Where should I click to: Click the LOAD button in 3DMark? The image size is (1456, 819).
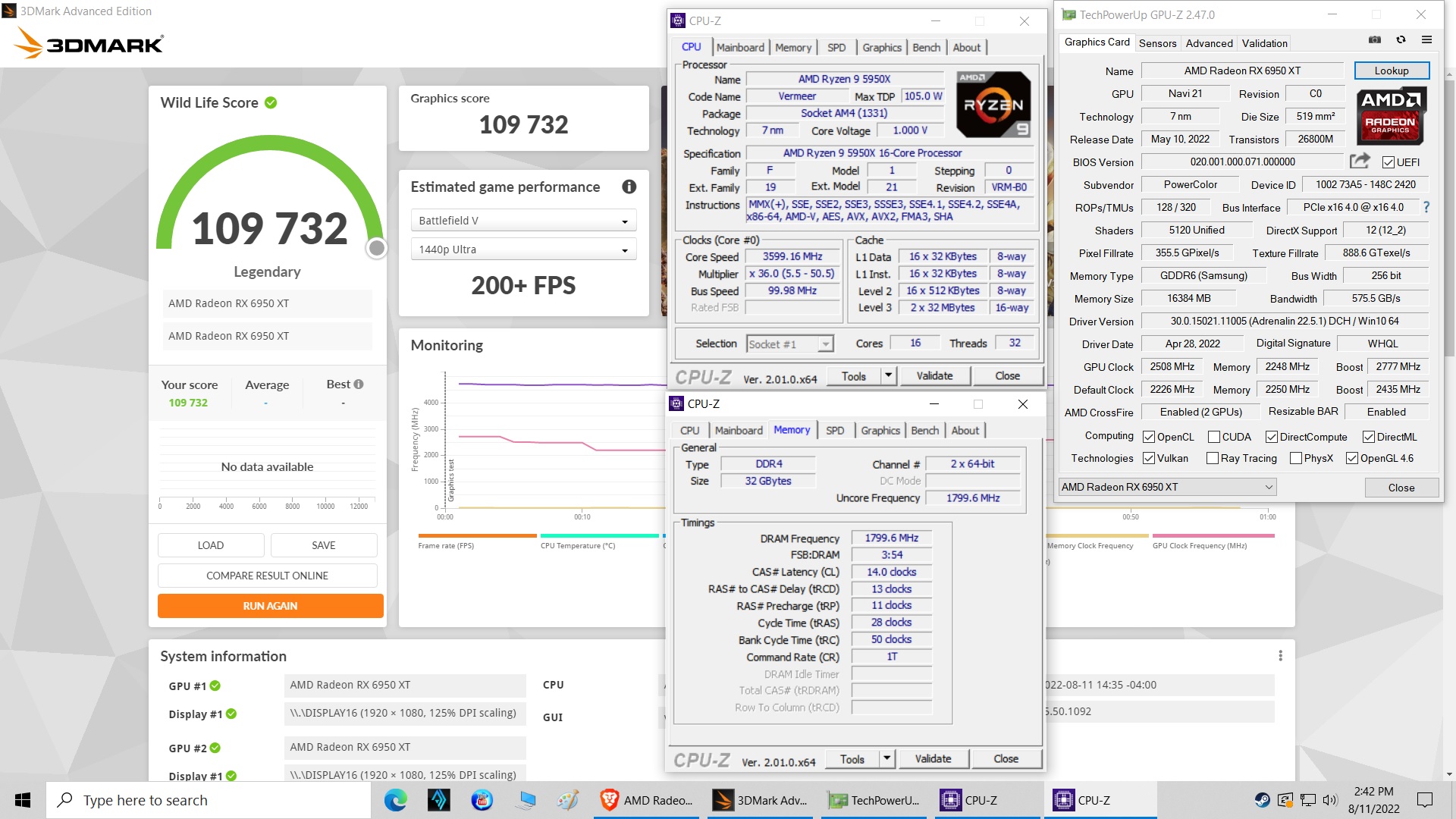[210, 545]
